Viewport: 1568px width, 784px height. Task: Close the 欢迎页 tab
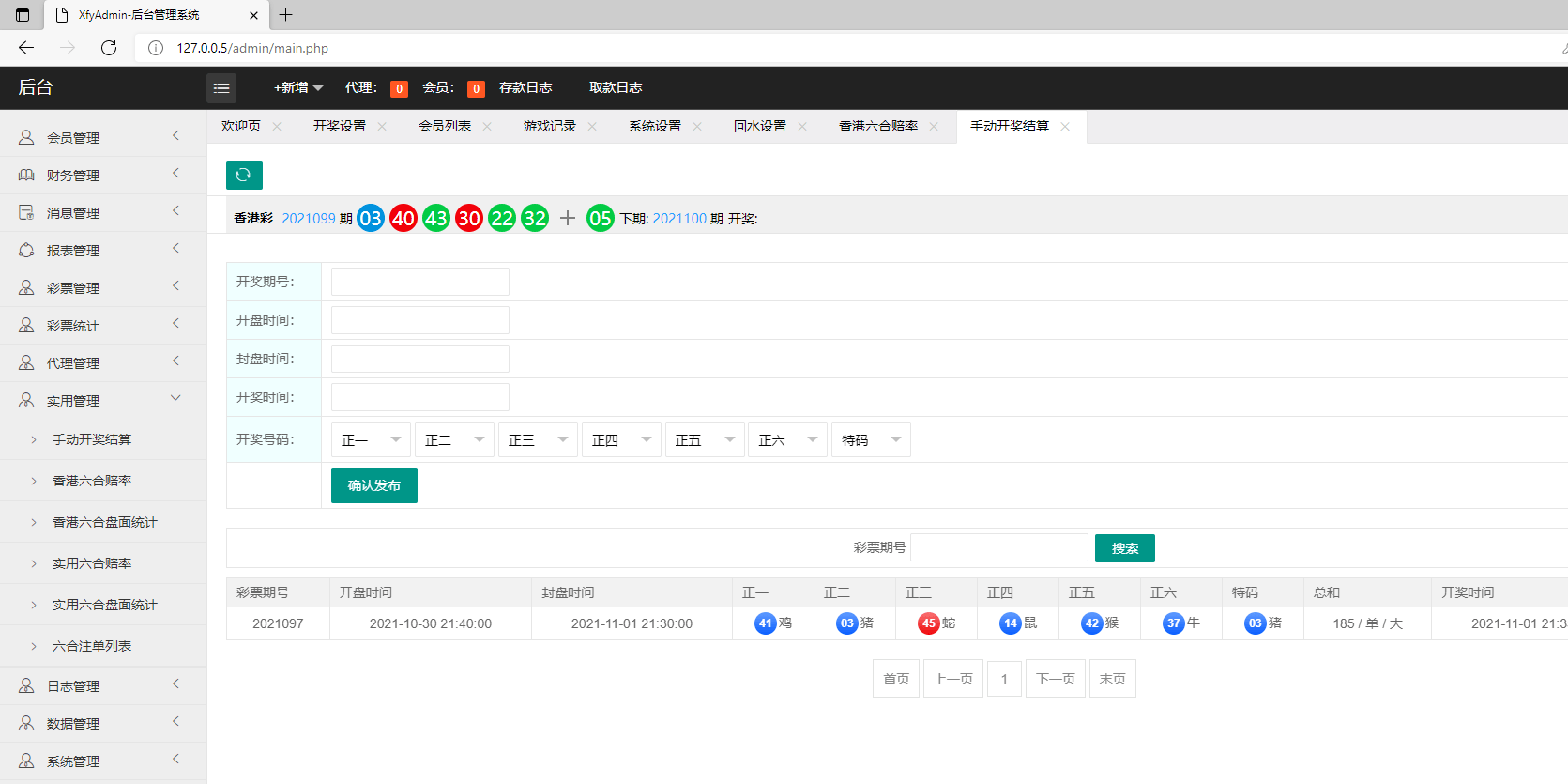click(x=277, y=126)
